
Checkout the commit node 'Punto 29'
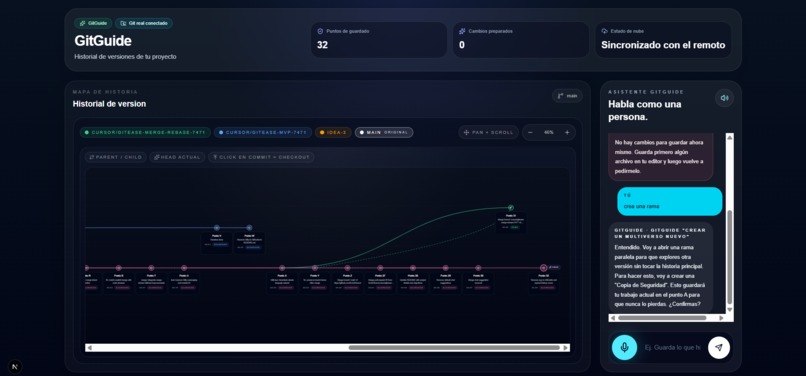[x=445, y=267]
